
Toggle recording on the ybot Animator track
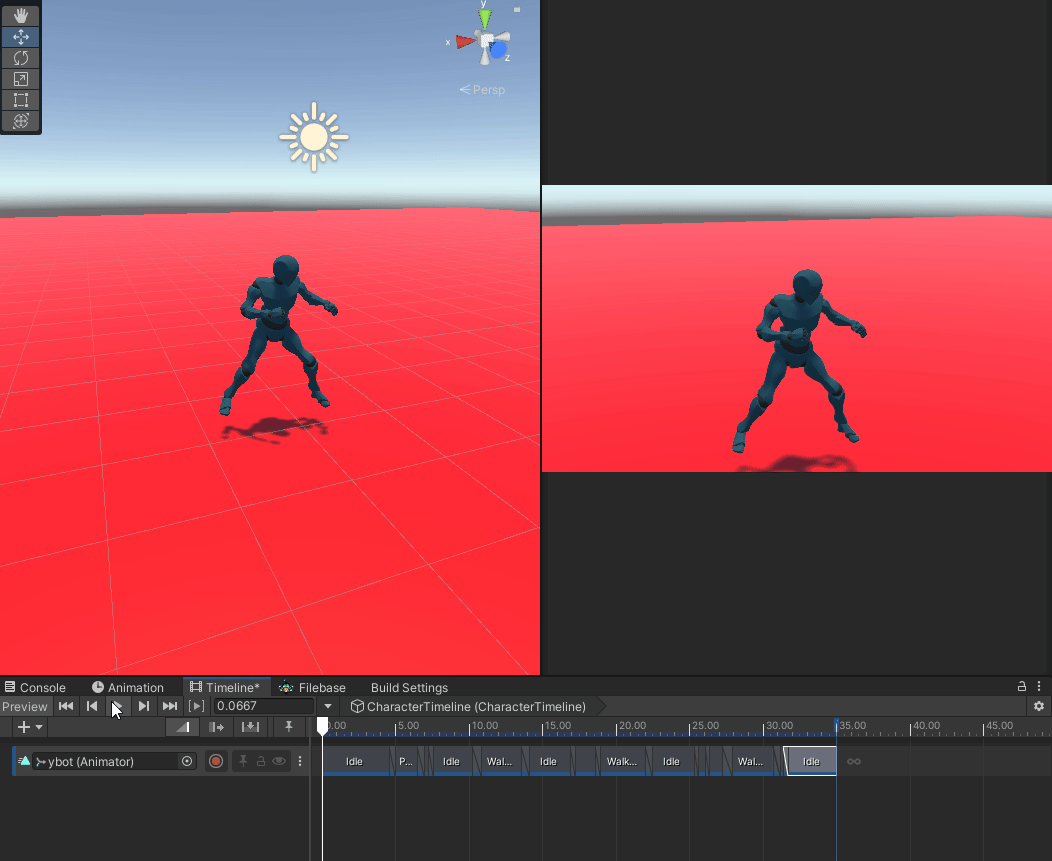coord(216,761)
